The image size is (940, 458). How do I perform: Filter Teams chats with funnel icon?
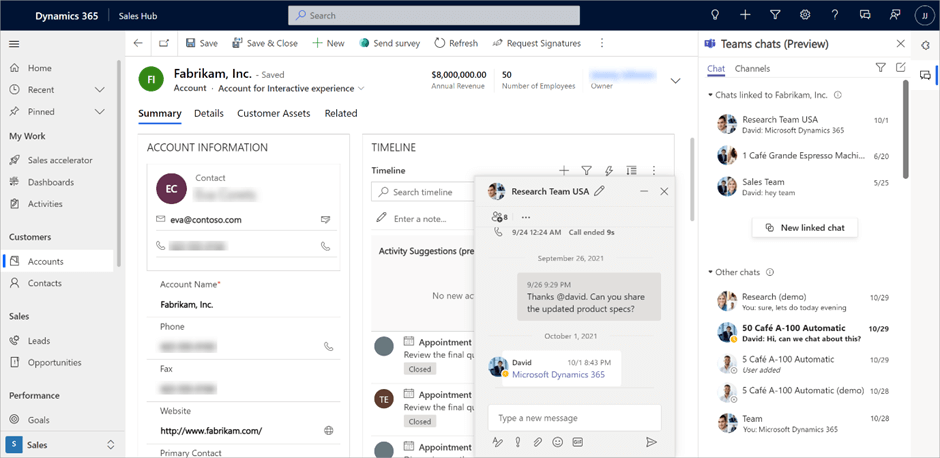click(x=880, y=68)
